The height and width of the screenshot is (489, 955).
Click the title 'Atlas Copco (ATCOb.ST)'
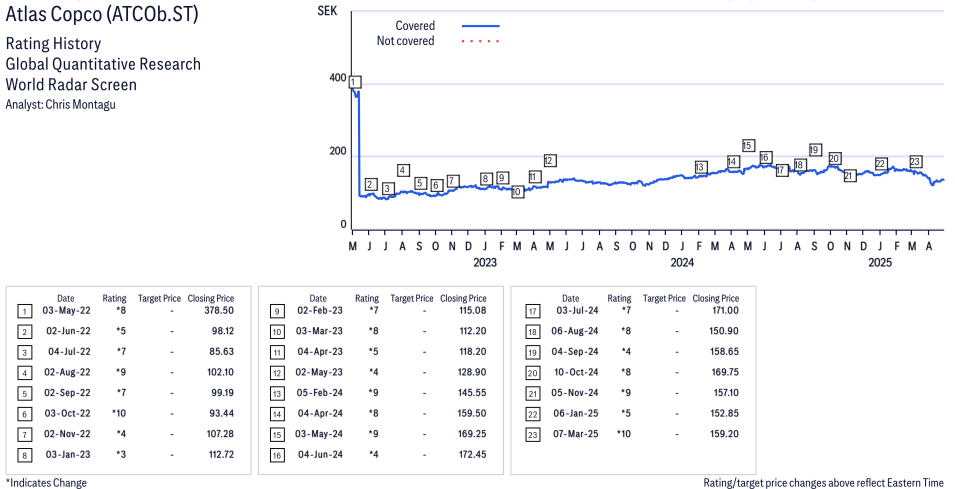pos(102,14)
